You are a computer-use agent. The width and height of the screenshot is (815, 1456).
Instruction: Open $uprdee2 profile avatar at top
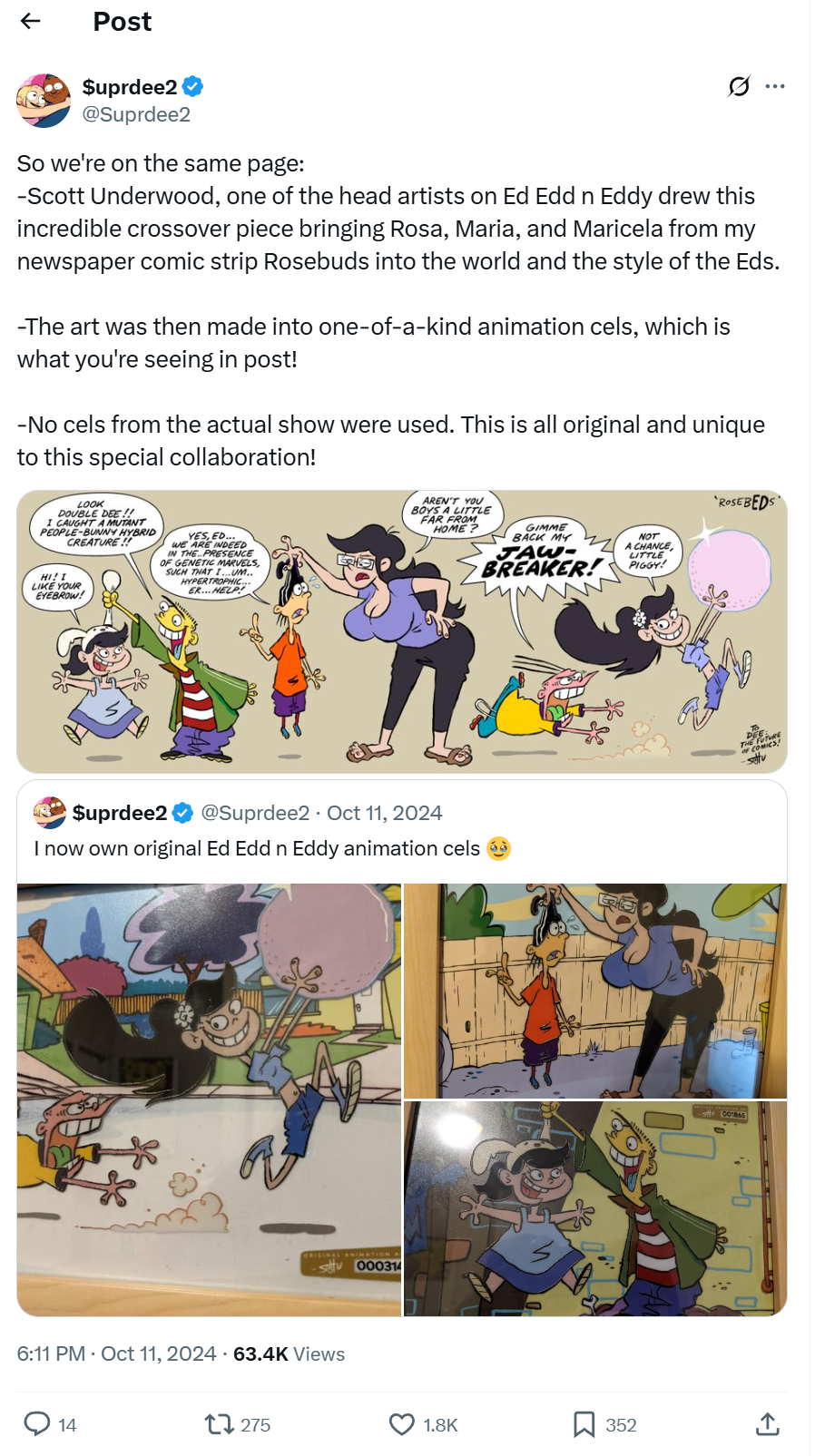click(44, 101)
